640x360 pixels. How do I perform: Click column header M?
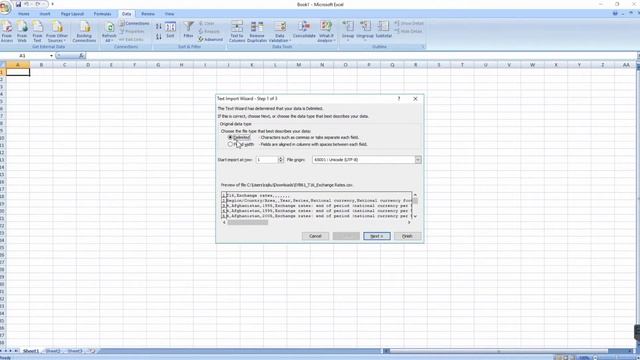[299, 65]
